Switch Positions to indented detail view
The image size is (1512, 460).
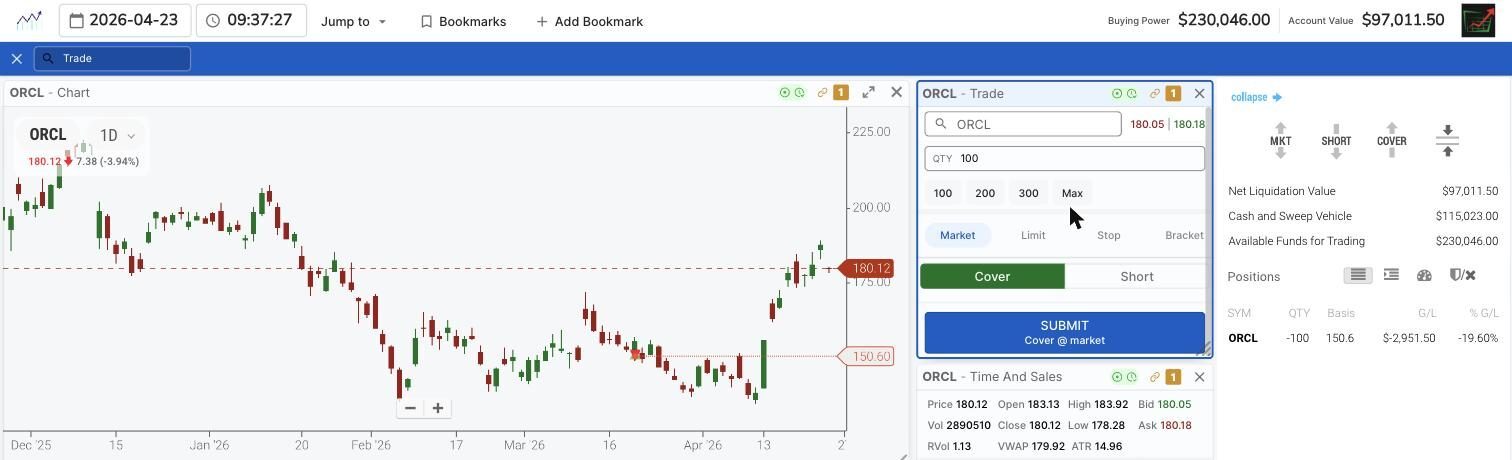(1391, 275)
